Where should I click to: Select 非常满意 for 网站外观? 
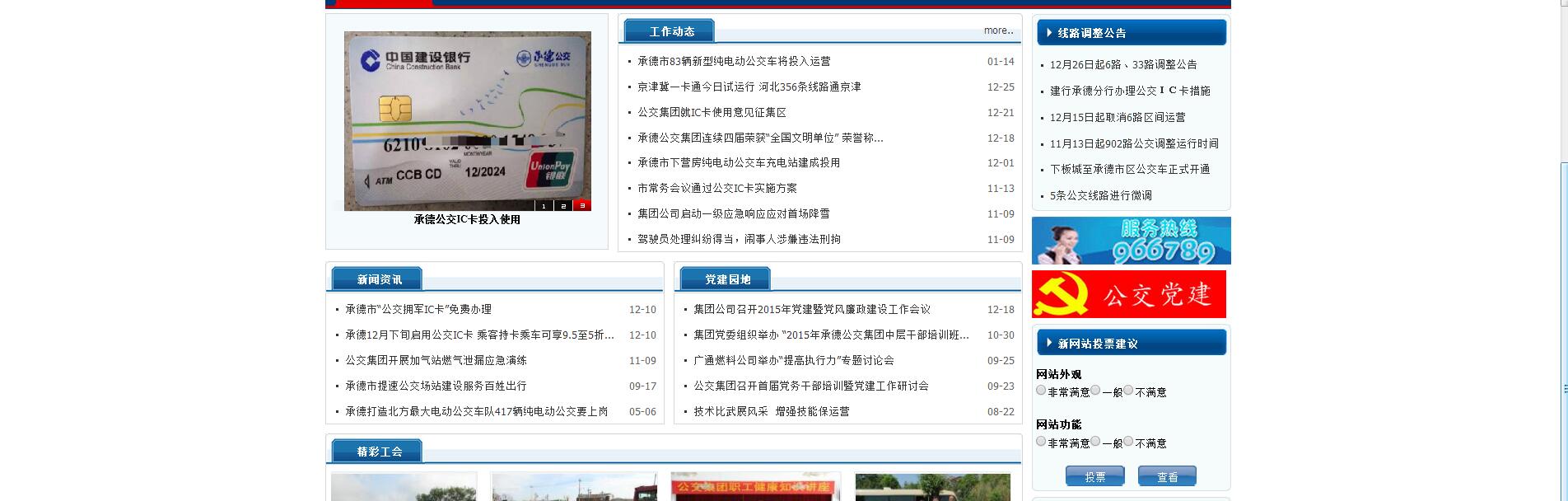tap(1041, 391)
